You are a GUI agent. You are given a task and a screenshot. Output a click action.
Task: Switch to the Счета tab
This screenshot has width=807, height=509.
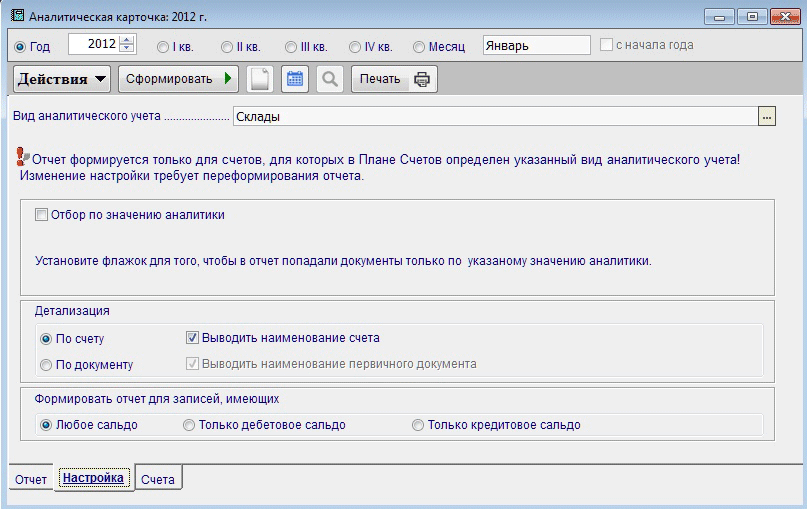click(157, 480)
